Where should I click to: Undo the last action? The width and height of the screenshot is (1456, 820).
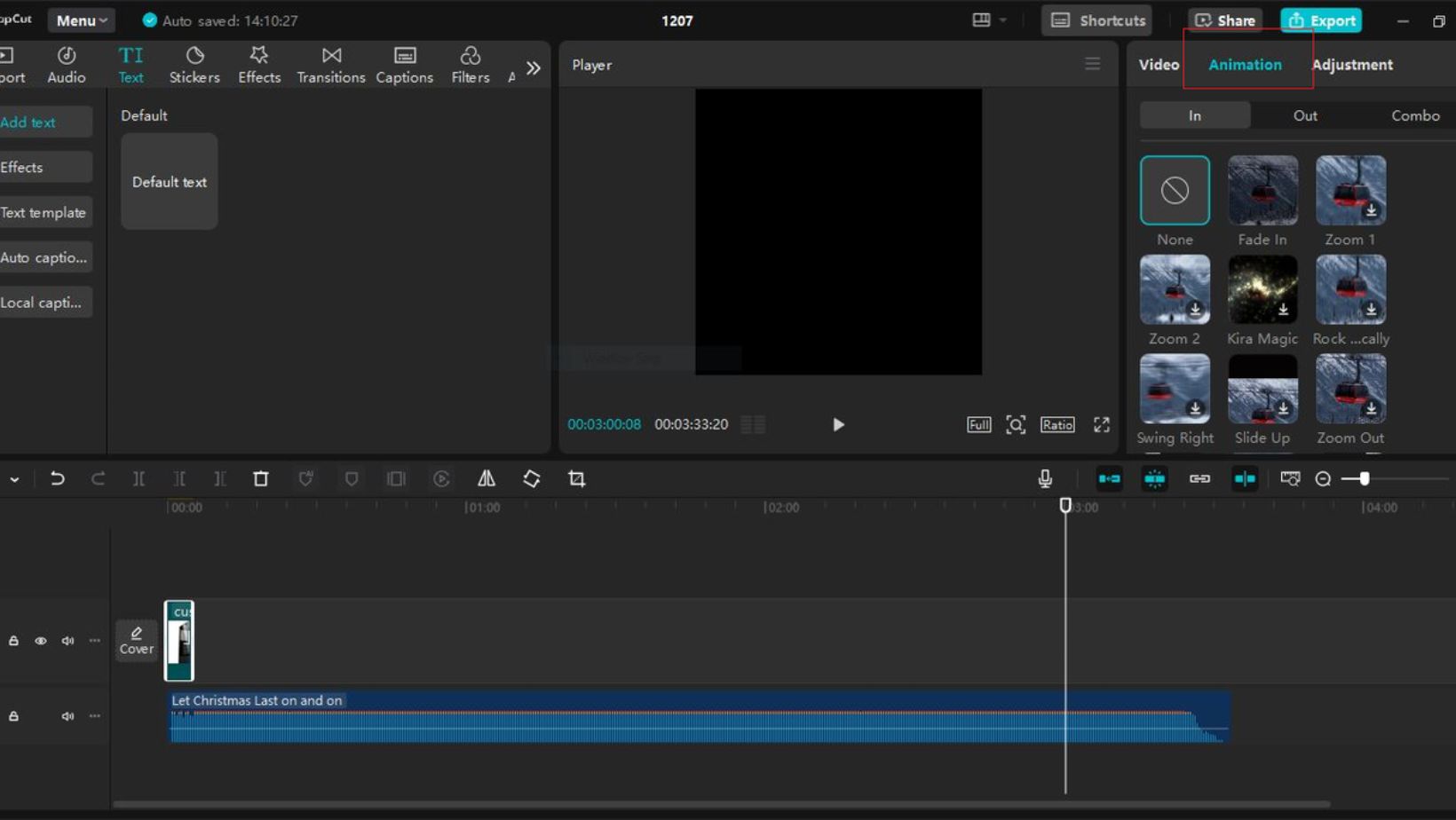click(58, 479)
